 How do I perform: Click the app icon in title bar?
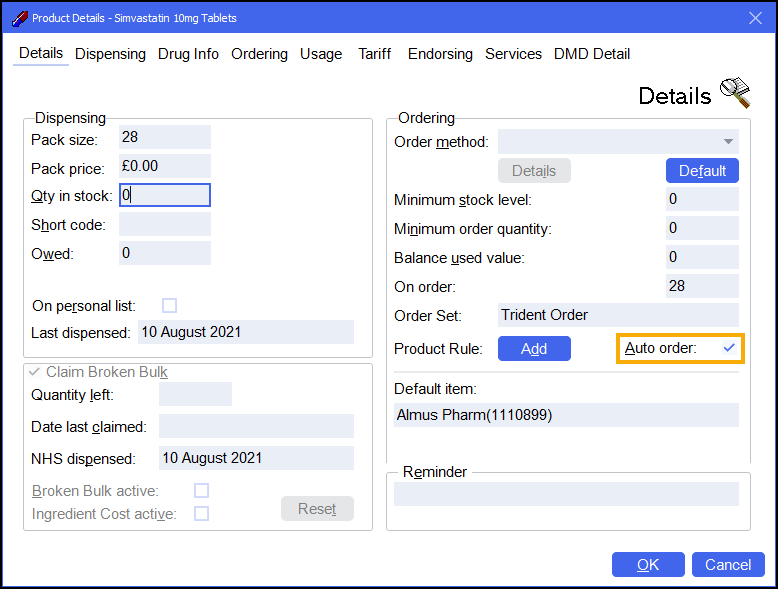pos(19,18)
